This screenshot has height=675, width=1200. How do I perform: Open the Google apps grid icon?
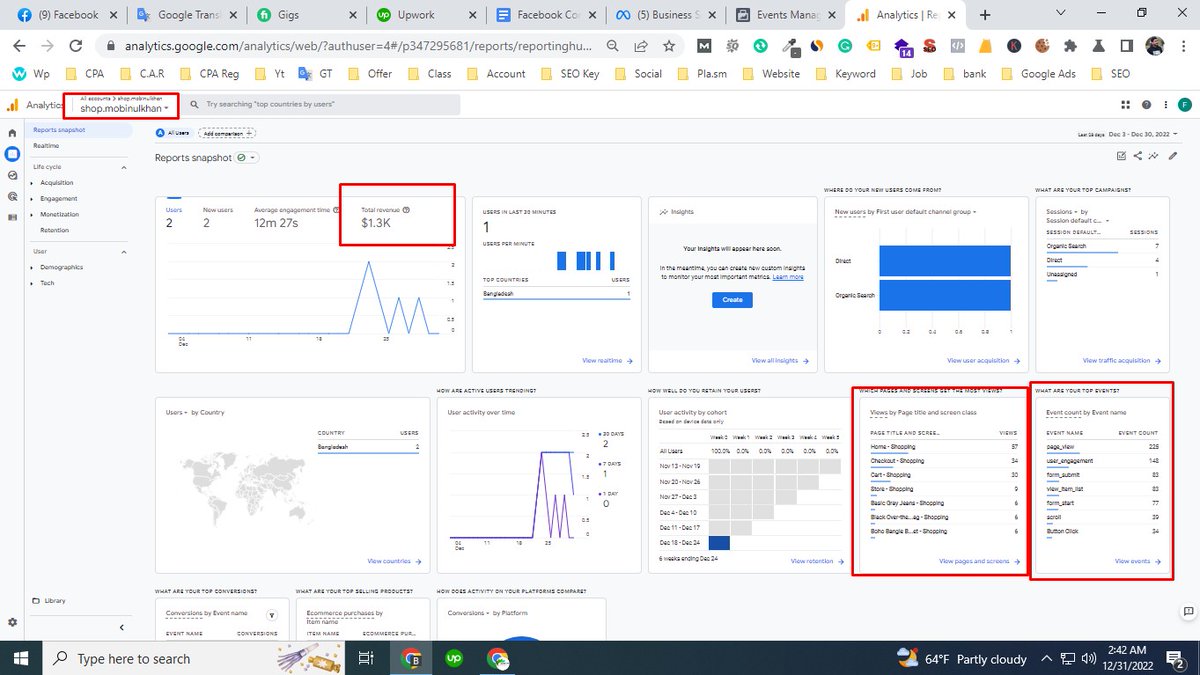(1126, 105)
